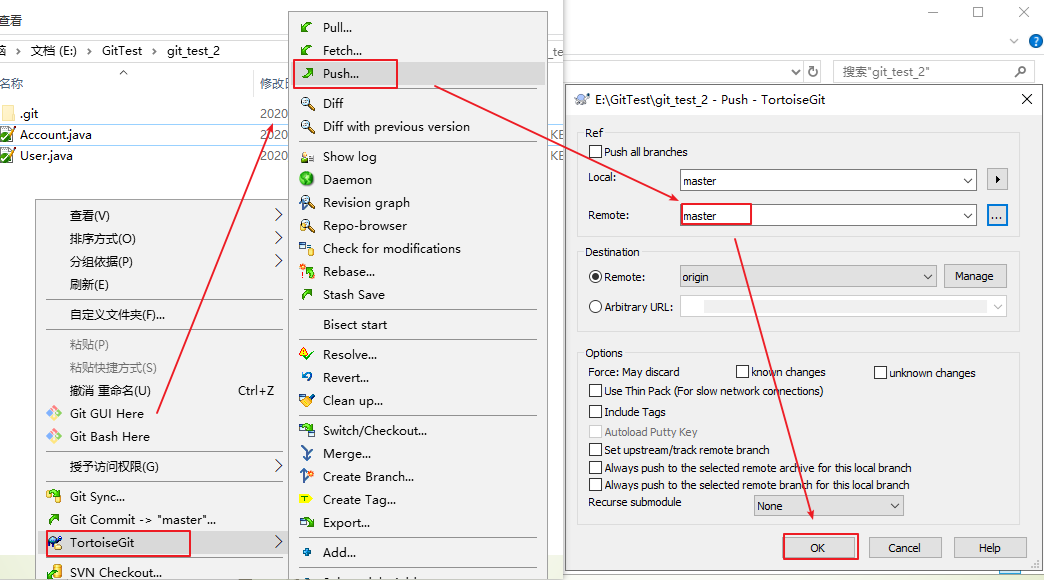The image size is (1044, 580).
Task: Click the Repo-browser icon
Action: (x=306, y=226)
